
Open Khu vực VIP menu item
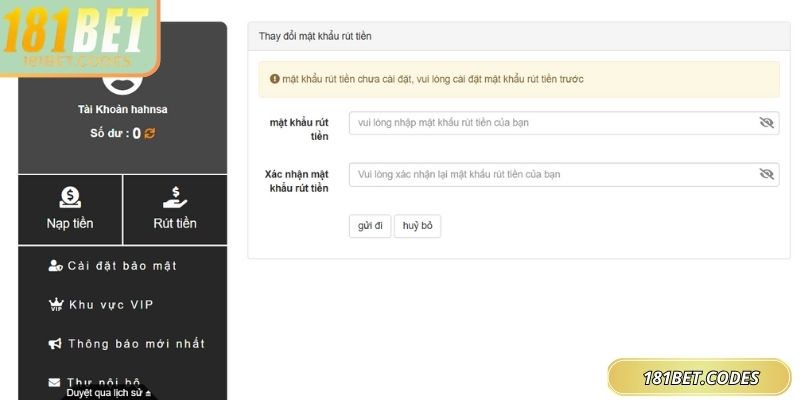point(101,305)
